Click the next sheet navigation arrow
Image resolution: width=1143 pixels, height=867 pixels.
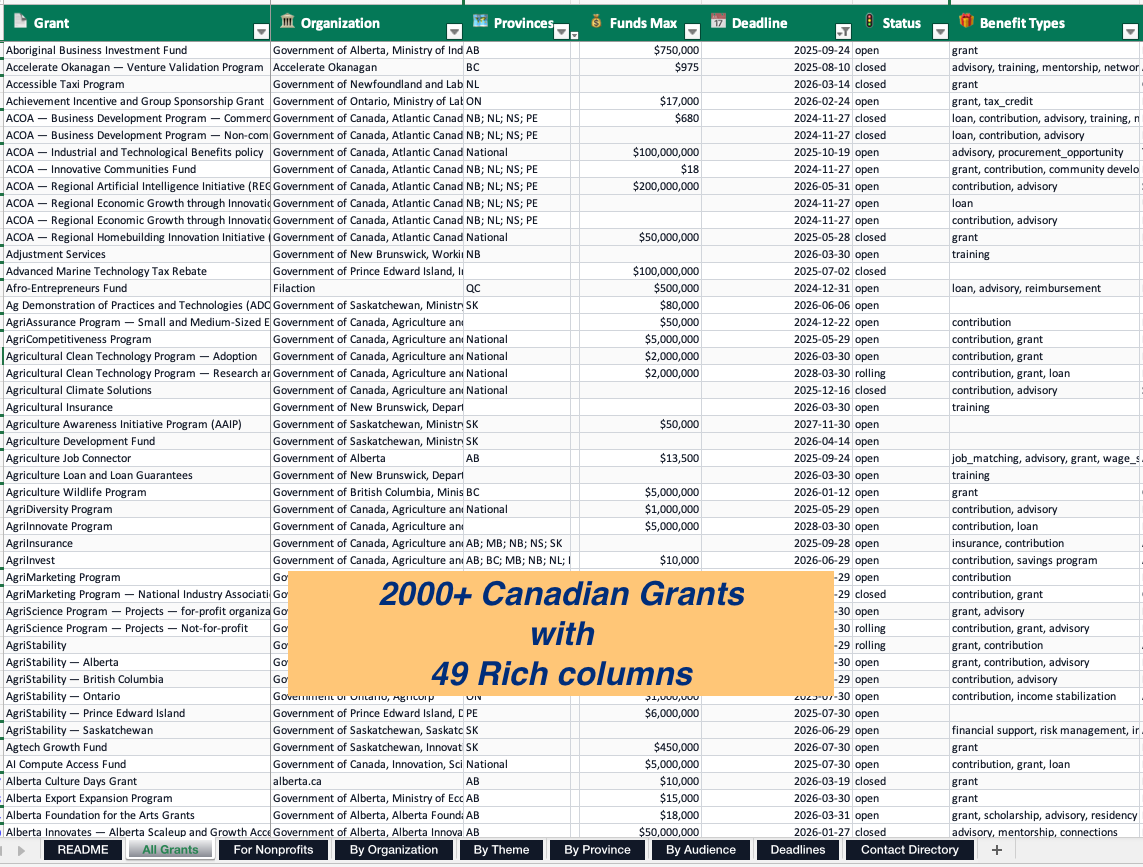pyautogui.click(x=21, y=850)
